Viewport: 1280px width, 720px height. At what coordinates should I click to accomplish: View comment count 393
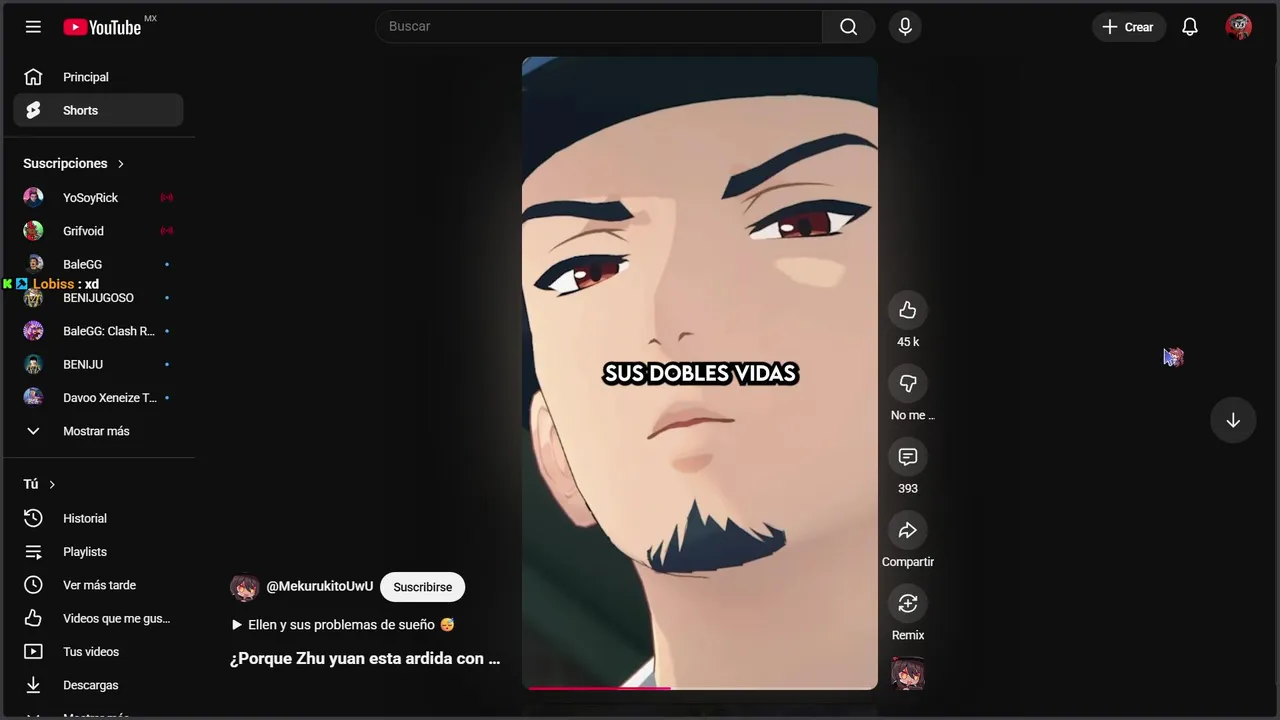pos(908,489)
